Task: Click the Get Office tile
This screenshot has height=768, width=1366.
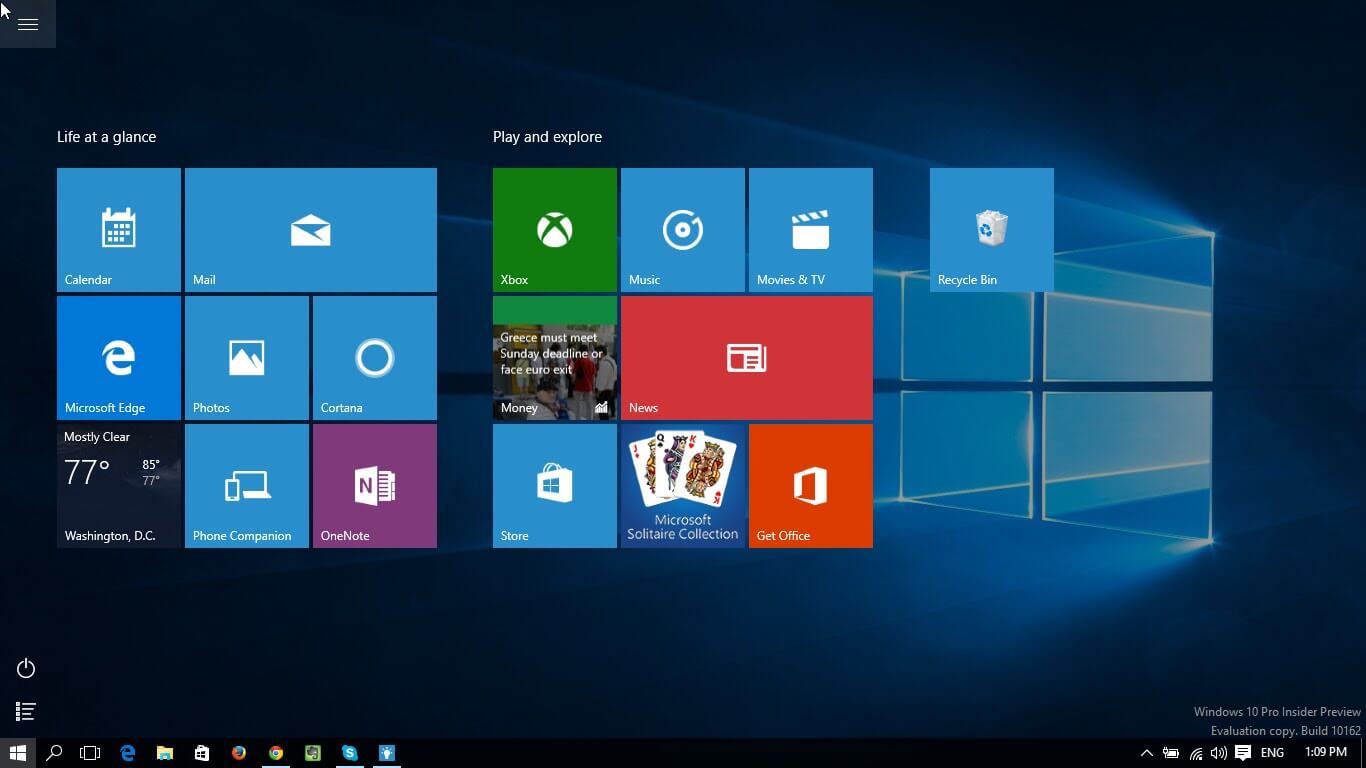Action: 811,486
